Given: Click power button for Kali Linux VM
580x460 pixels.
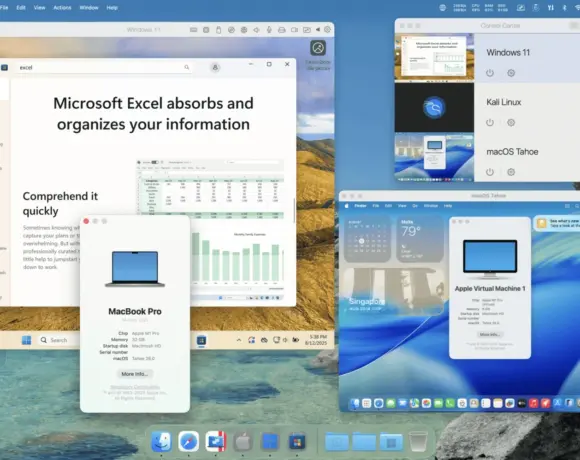Looking at the screenshot, I should click(x=490, y=122).
